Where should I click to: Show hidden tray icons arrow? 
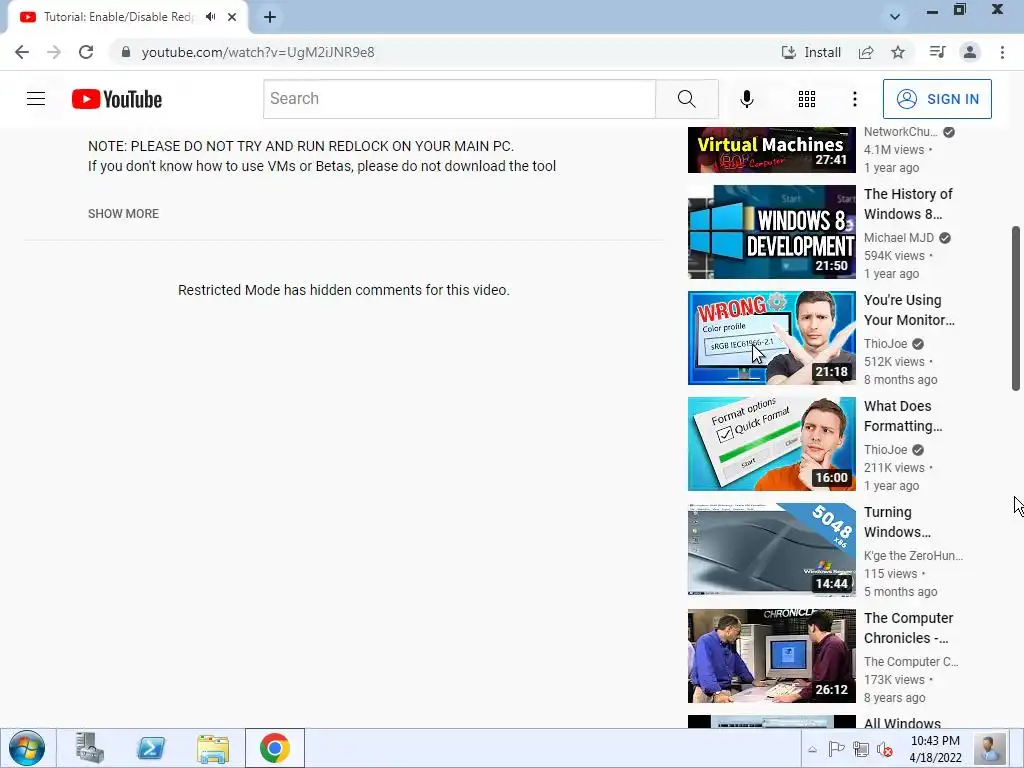click(812, 749)
